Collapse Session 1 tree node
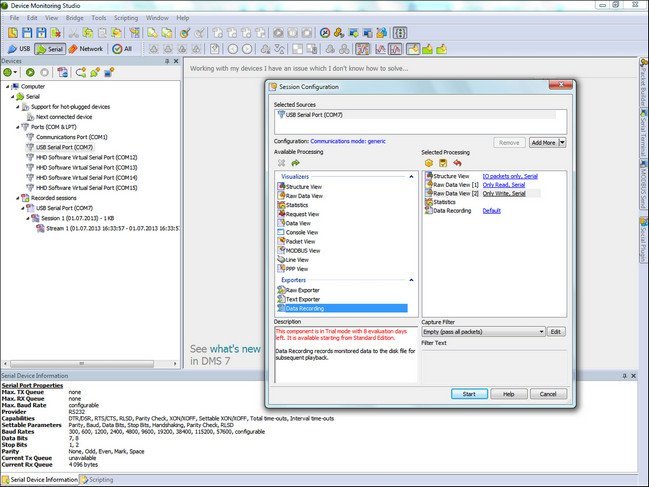 pos(28,218)
